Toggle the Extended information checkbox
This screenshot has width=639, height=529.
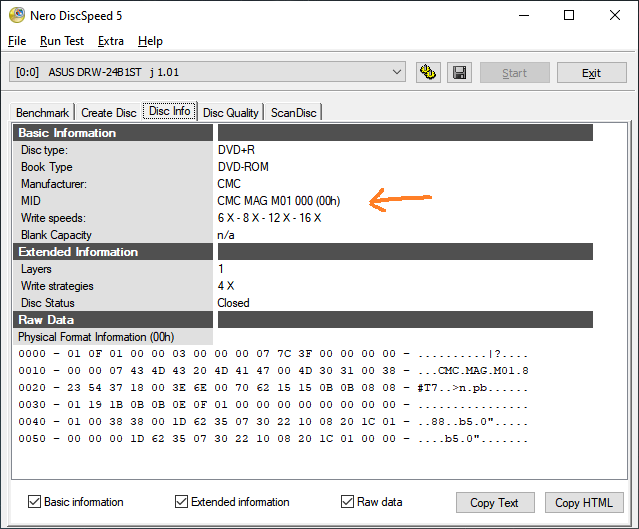181,502
